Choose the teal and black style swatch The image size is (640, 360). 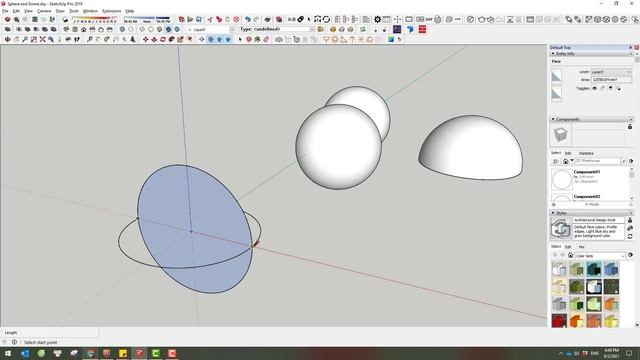(594, 269)
